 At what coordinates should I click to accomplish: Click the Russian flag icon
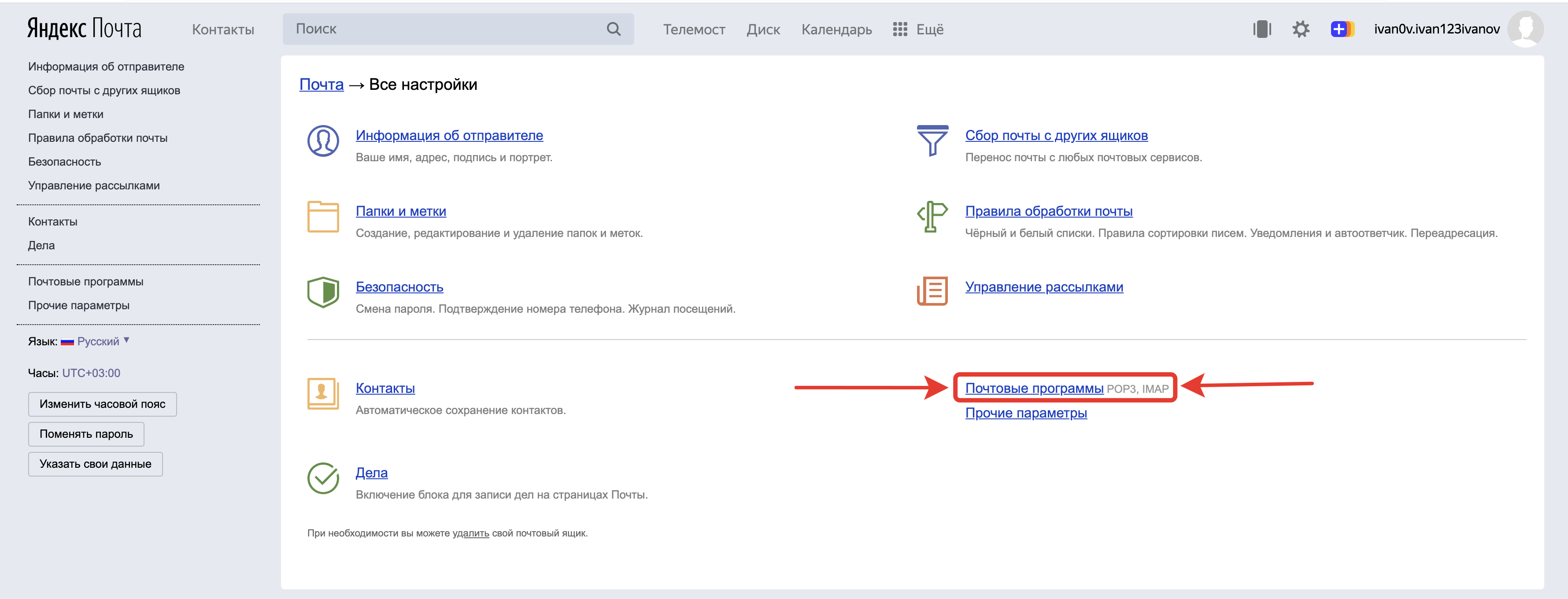point(67,342)
